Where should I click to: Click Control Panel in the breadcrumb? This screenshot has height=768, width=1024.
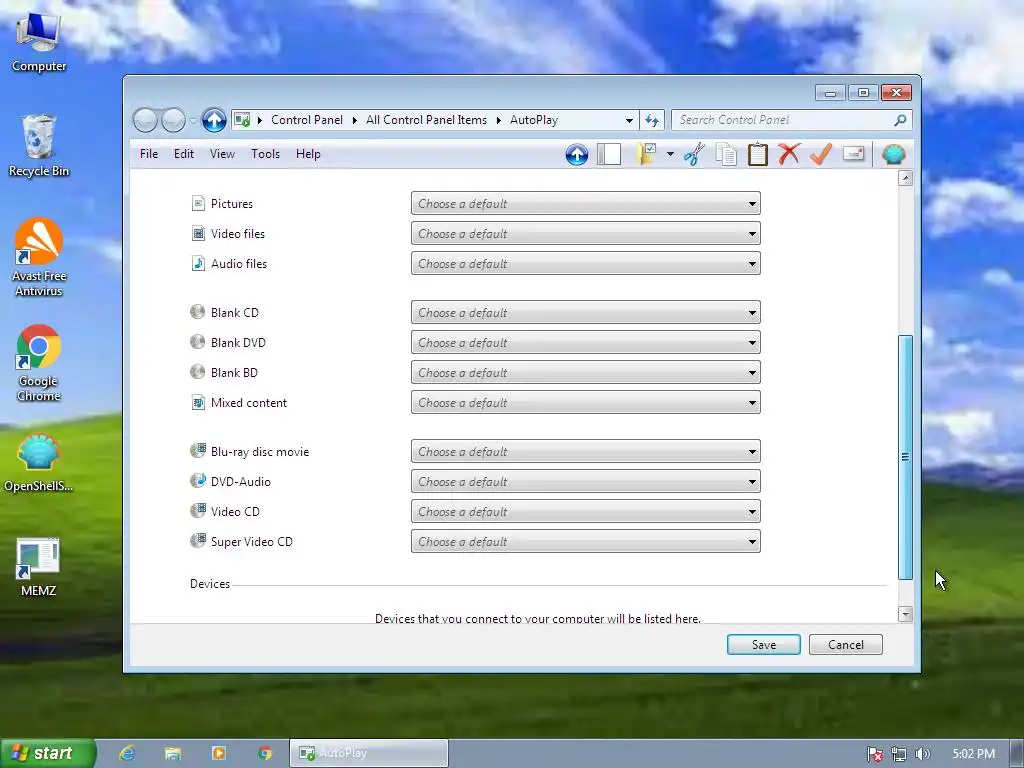click(307, 120)
